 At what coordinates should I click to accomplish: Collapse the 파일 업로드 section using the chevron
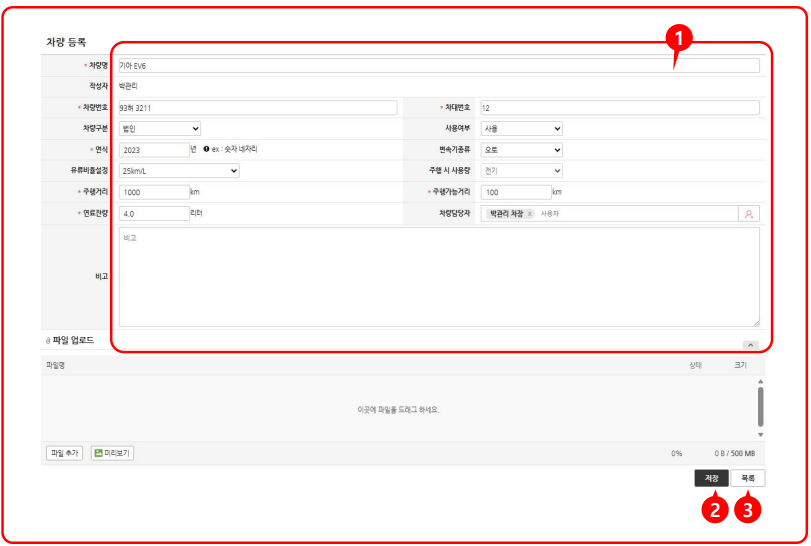coord(750,345)
